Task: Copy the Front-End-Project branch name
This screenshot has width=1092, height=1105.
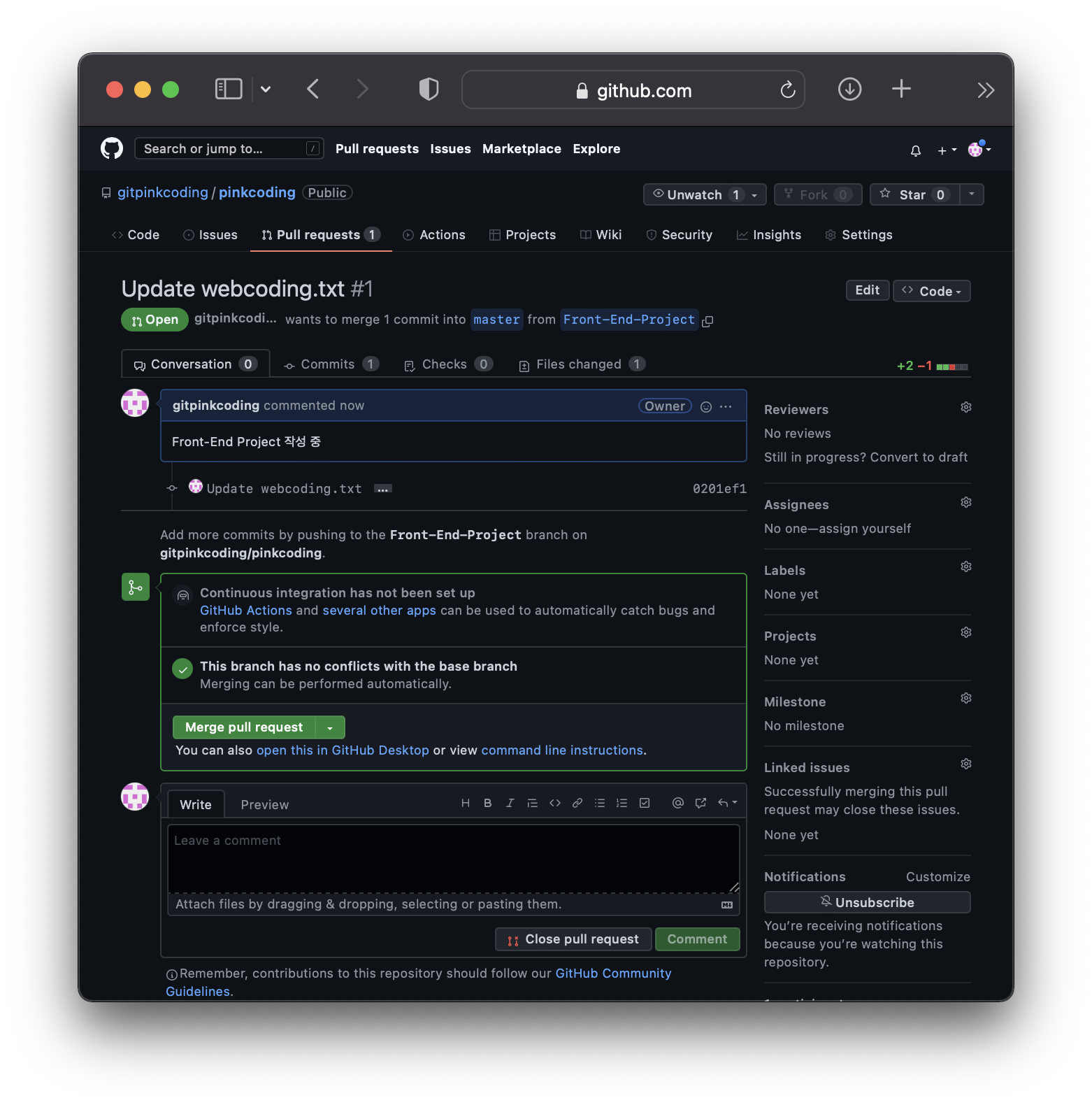Action: pyautogui.click(x=707, y=321)
